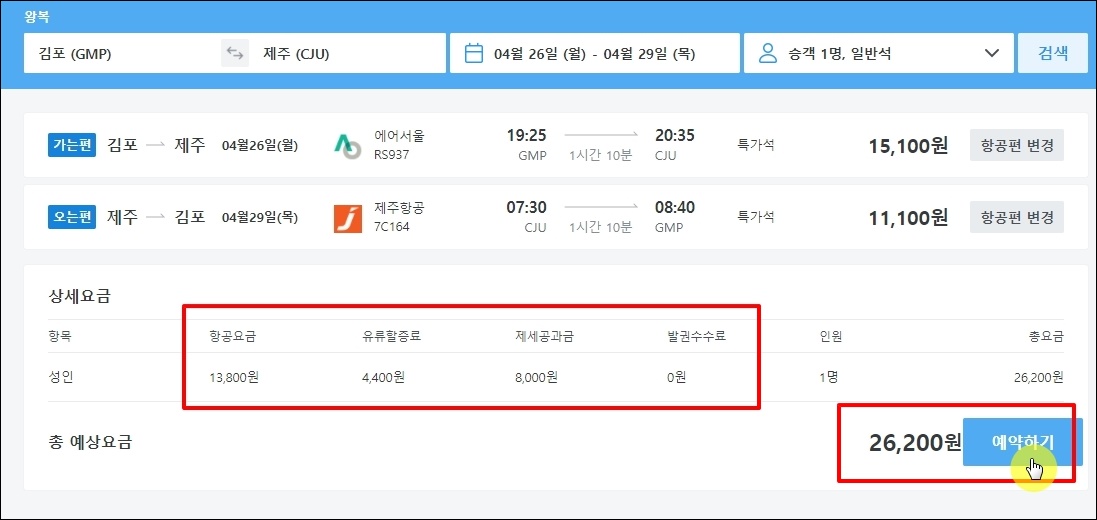This screenshot has width=1097, height=520.
Task: Click the swap origin and destination arrows icon
Action: coord(235,54)
